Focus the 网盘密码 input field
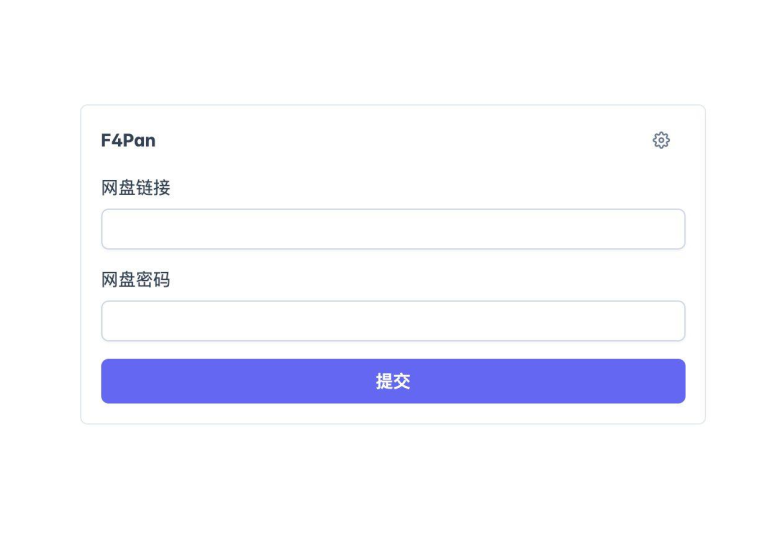The image size is (775, 550). [393, 321]
